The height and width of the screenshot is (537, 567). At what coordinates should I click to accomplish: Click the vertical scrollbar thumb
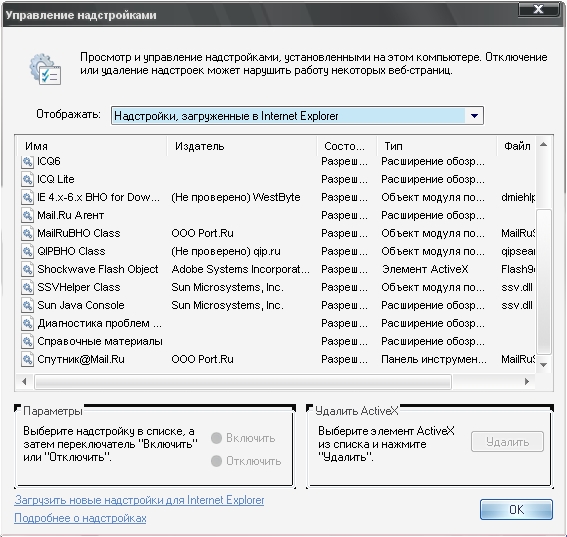pyautogui.click(x=543, y=282)
